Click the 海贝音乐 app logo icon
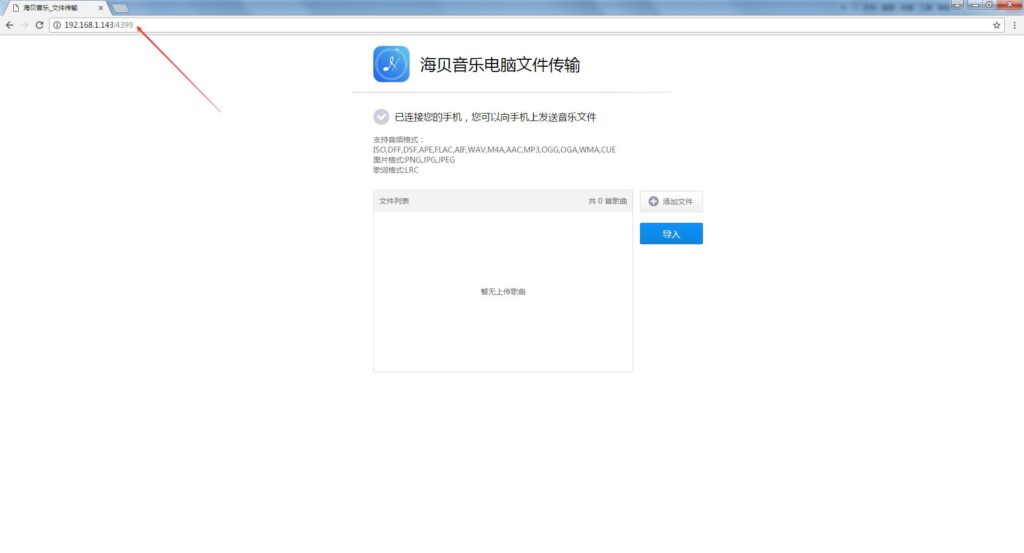This screenshot has height=553, width=1024. coord(391,64)
